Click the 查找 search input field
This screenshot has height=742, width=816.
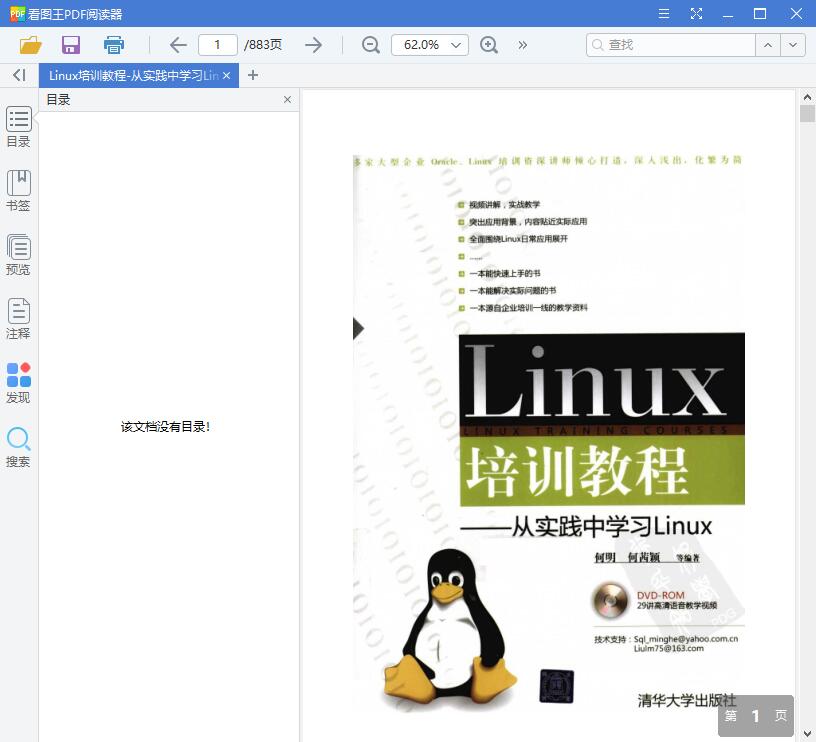pos(670,45)
